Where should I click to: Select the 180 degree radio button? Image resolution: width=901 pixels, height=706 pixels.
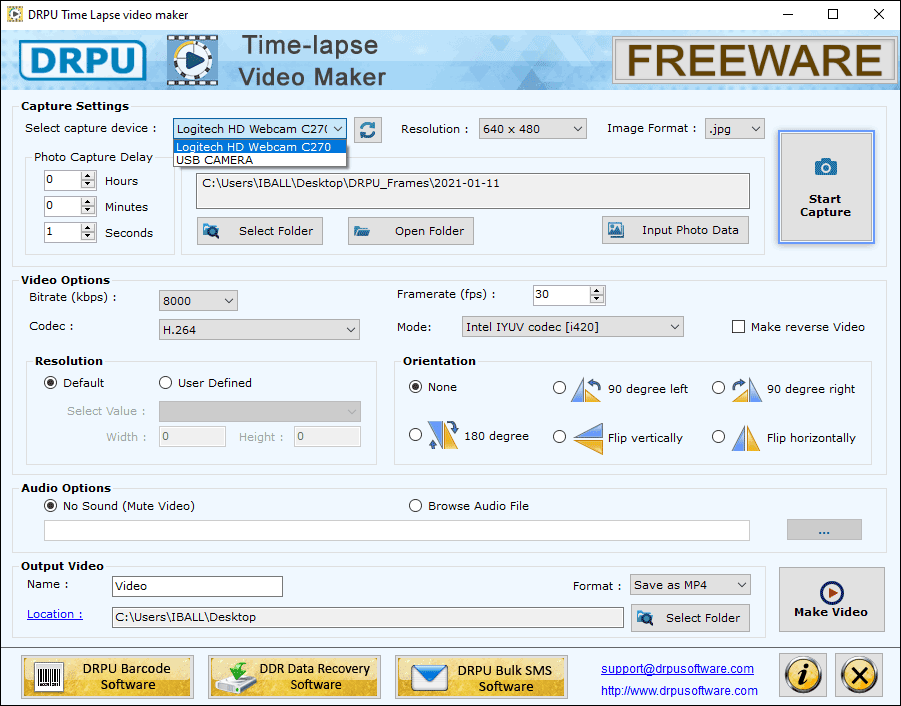click(x=415, y=435)
